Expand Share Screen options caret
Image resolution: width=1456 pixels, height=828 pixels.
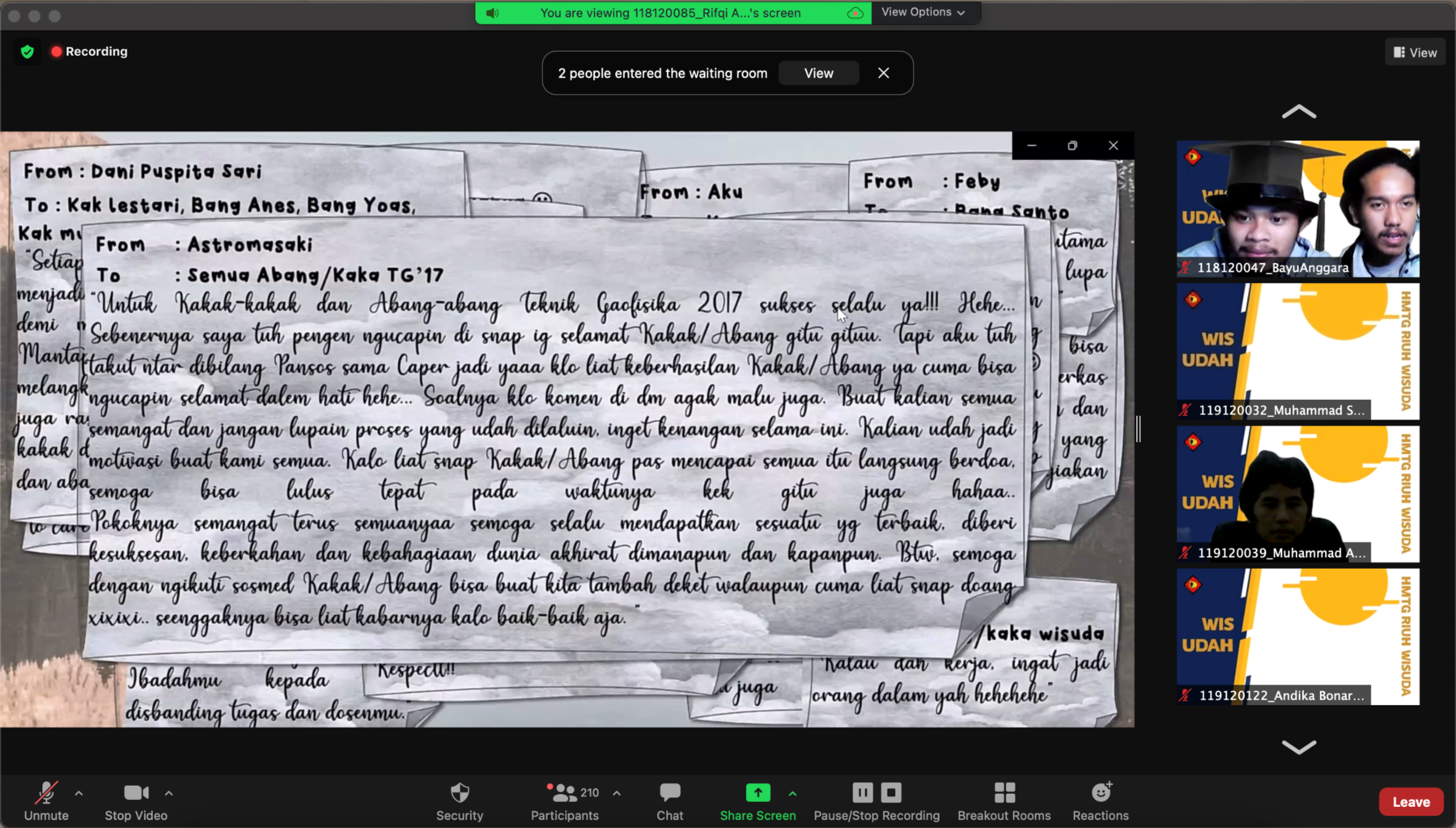coord(792,793)
